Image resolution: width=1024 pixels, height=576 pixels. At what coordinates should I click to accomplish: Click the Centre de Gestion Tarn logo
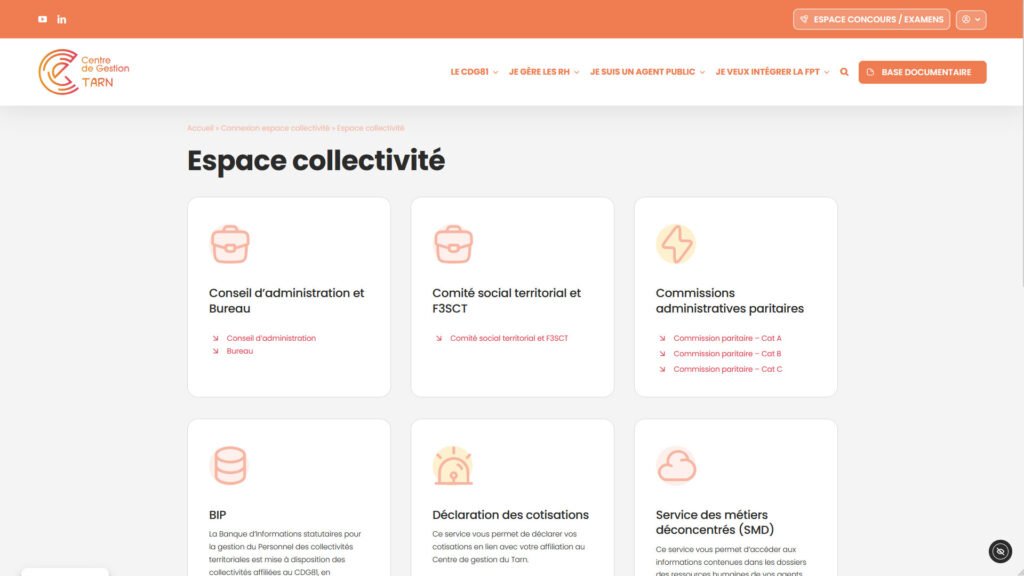pyautogui.click(x=84, y=72)
